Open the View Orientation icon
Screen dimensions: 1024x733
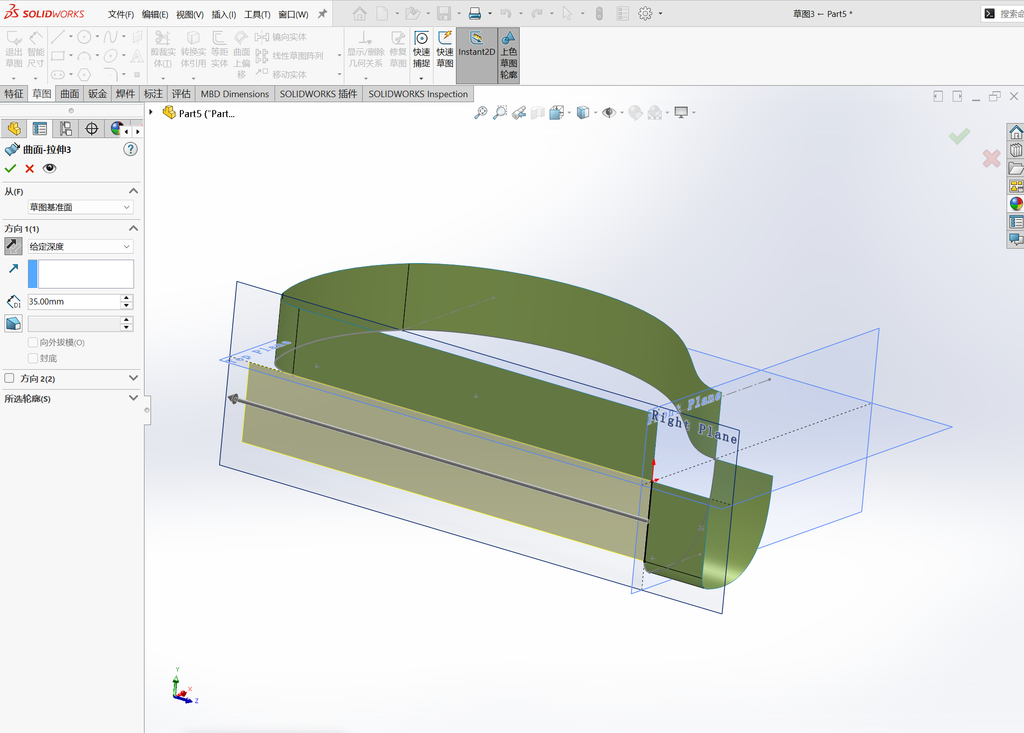(x=556, y=113)
